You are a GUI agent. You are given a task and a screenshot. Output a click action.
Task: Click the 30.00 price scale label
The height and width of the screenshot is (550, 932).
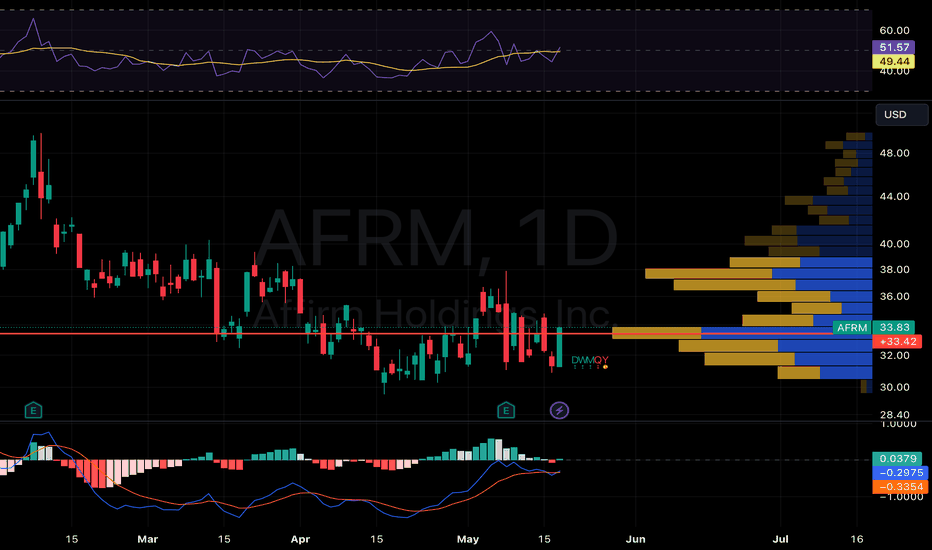pyautogui.click(x=894, y=387)
